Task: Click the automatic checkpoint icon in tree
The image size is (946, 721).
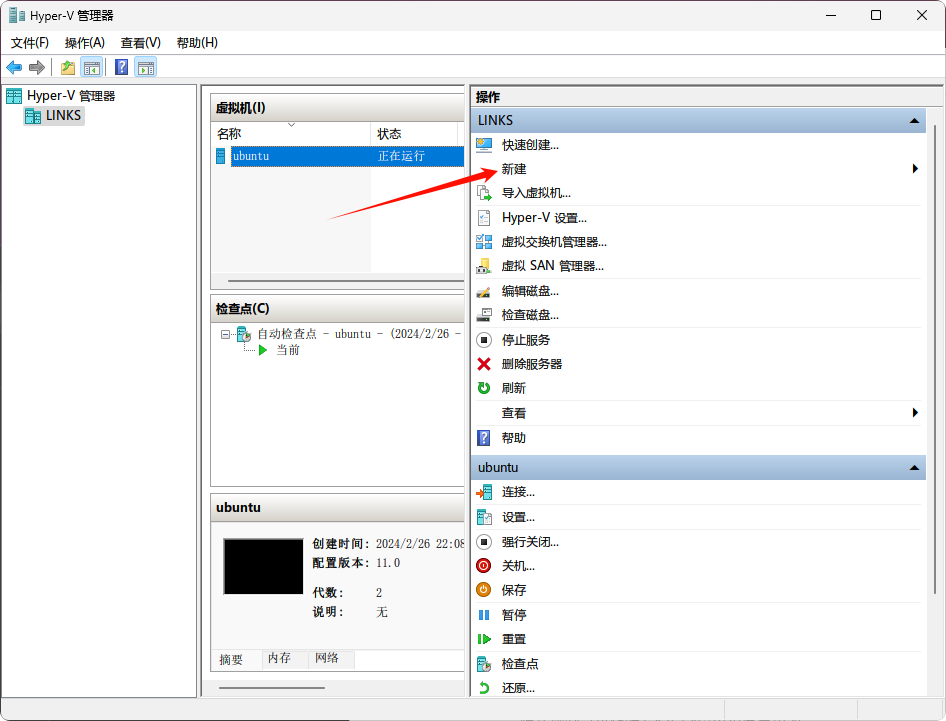Action: [x=244, y=334]
